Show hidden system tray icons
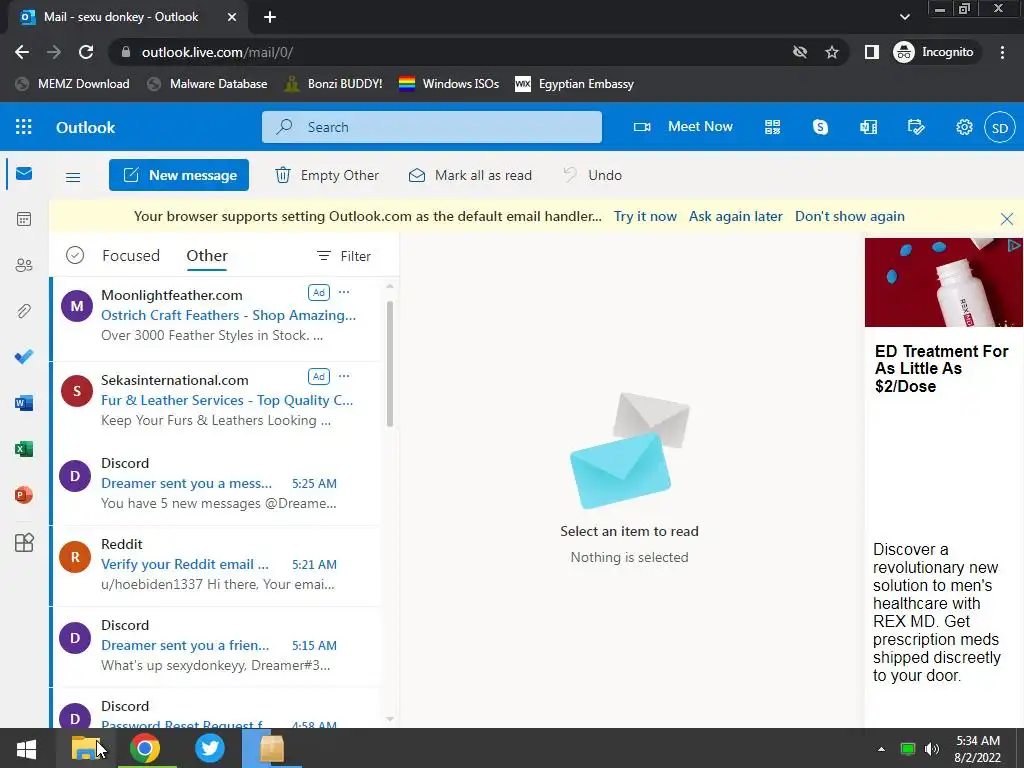This screenshot has width=1024, height=768. (881, 749)
